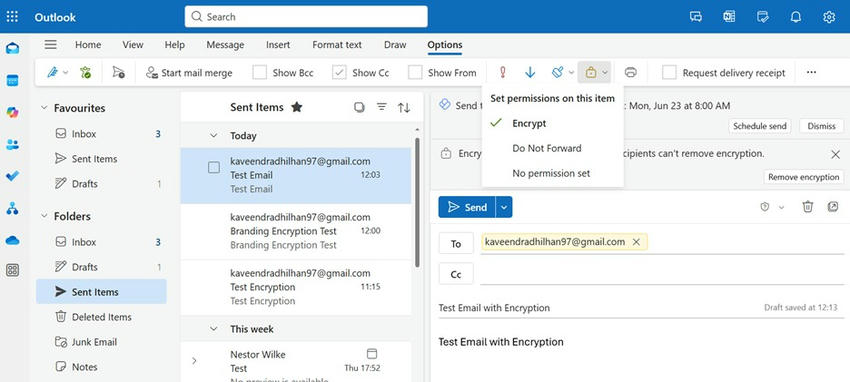The height and width of the screenshot is (382, 850).
Task: Tick Request delivery receipt checkbox
Action: tap(669, 73)
